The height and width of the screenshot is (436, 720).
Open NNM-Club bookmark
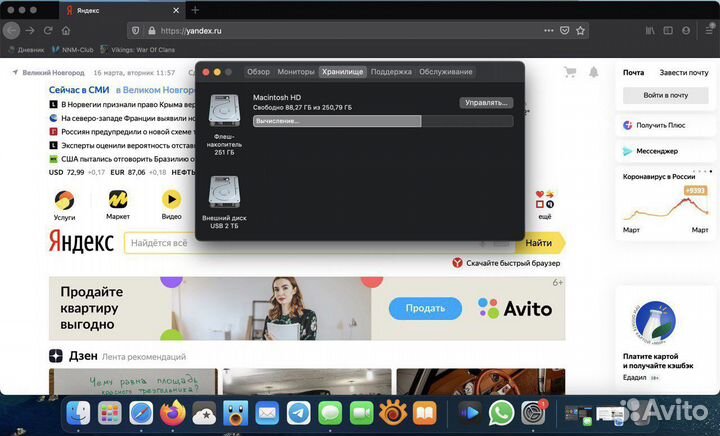(73, 50)
